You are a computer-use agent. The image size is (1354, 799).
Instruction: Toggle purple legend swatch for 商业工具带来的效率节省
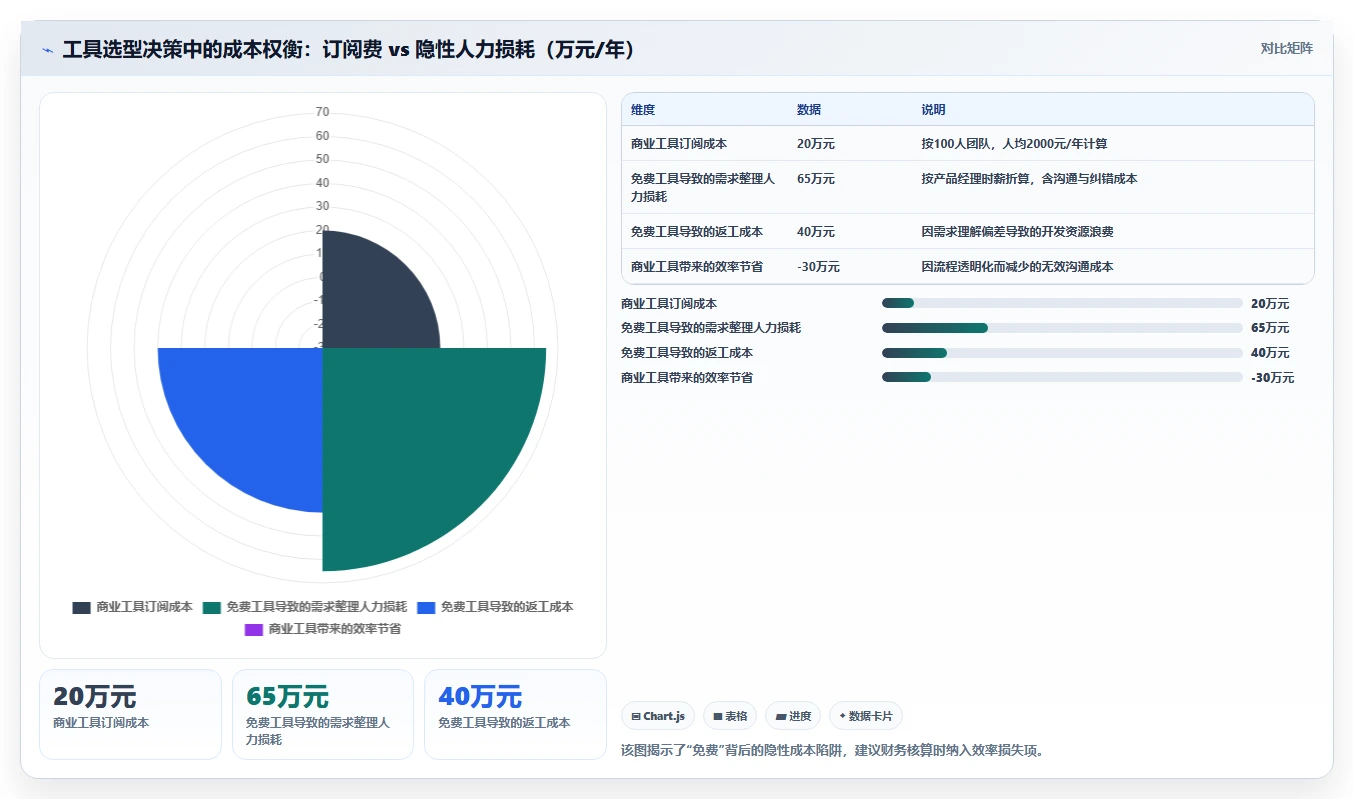pos(254,629)
